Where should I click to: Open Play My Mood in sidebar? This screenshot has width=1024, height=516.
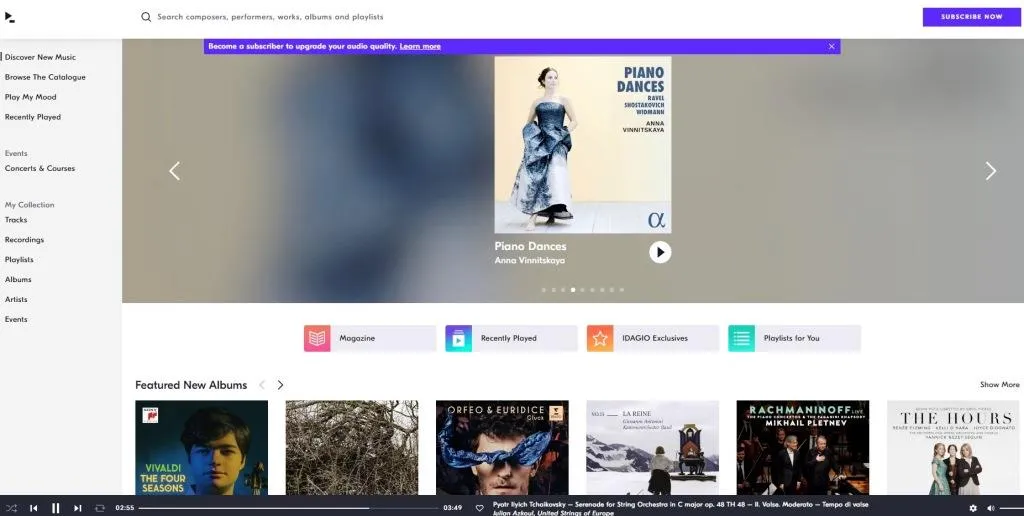31,97
